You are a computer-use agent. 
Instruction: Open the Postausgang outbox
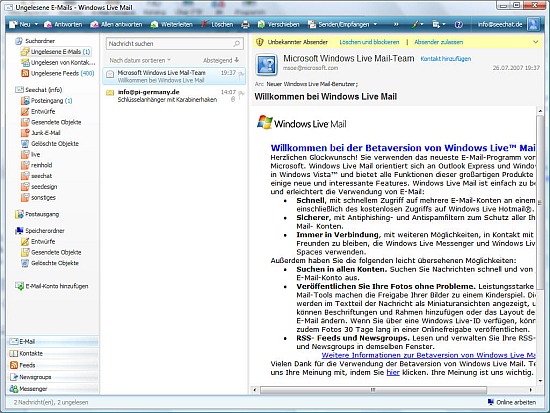click(37, 214)
